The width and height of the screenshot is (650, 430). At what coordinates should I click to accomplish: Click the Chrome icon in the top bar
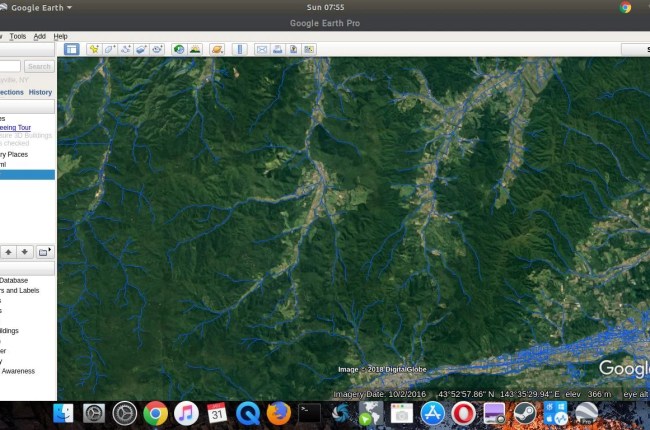(625, 7)
